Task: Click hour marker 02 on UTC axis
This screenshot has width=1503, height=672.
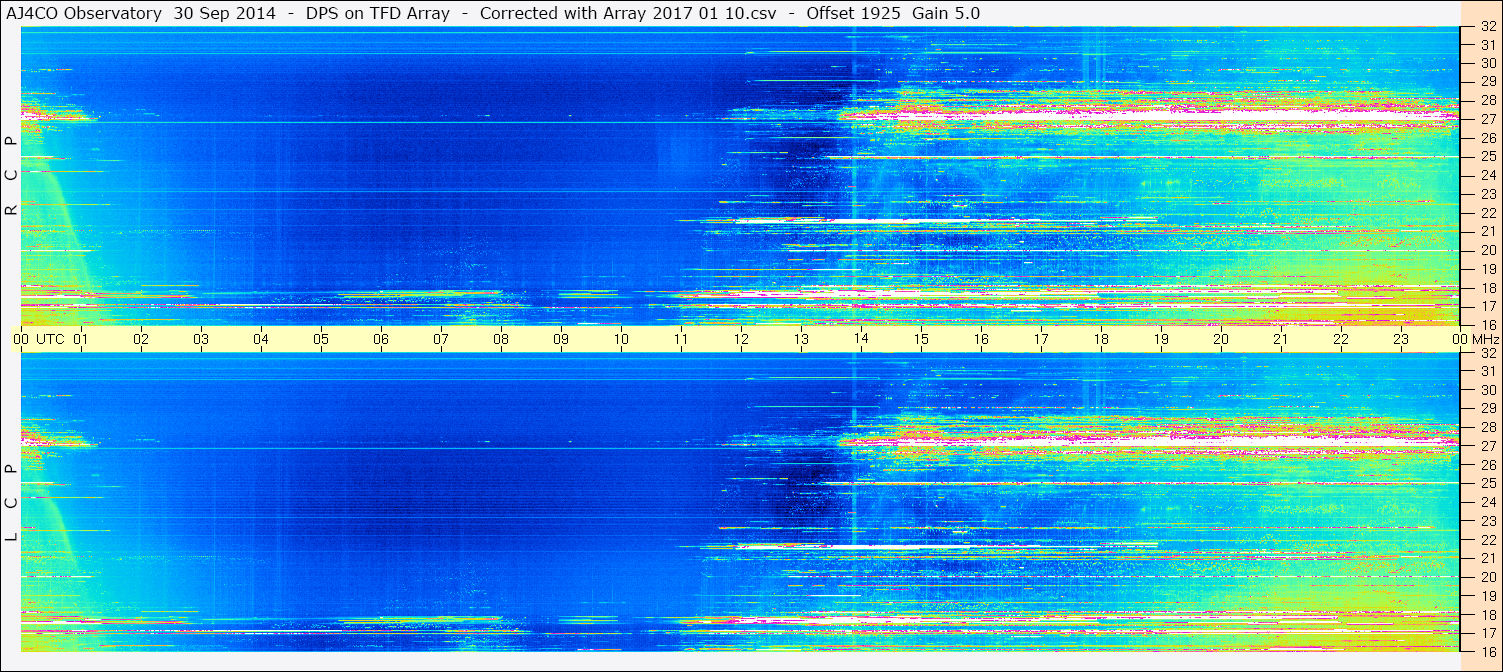Action: [141, 339]
